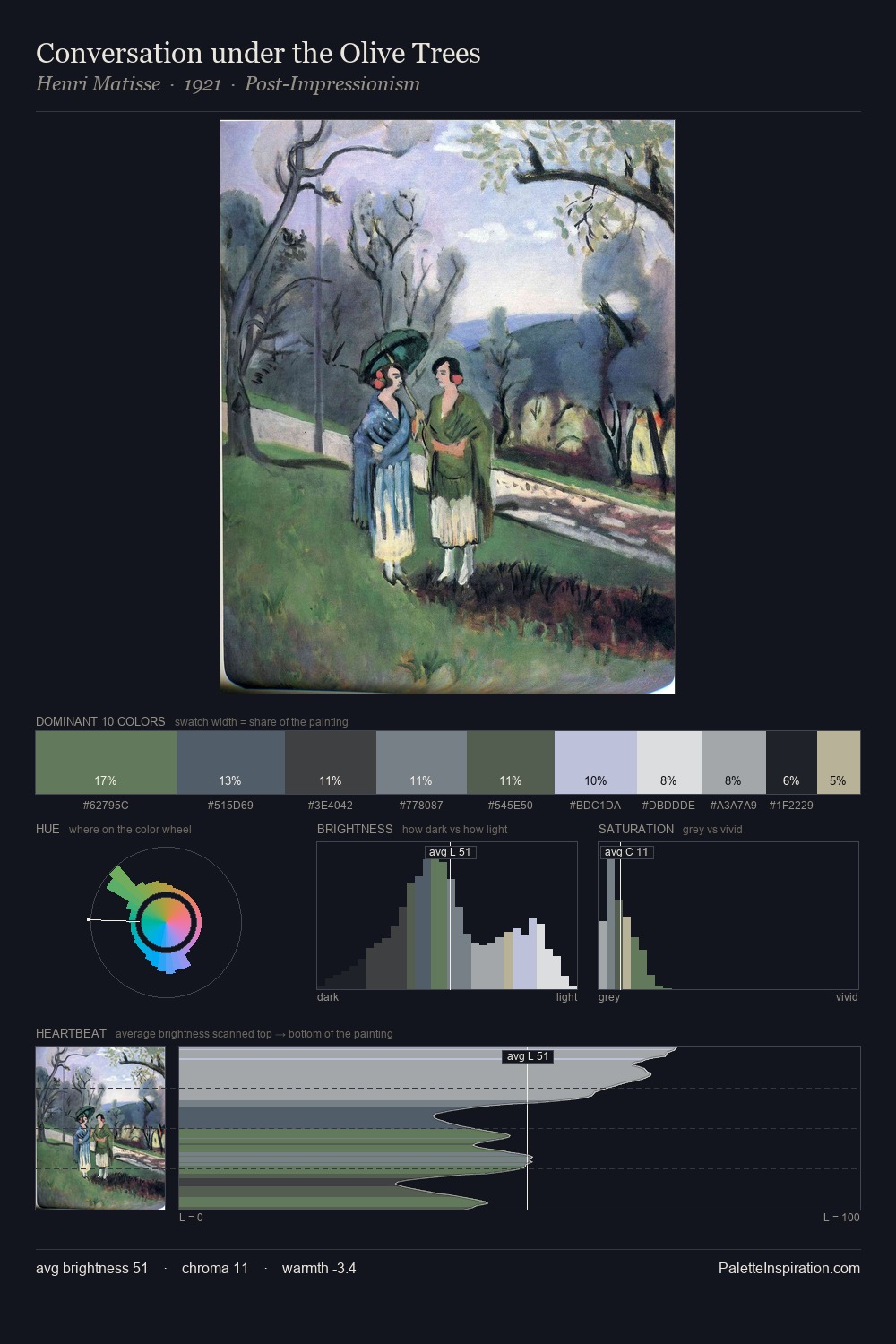Screen dimensions: 896x1344
Task: Choose the lavender #BDC1DA swatch
Action: 596,762
